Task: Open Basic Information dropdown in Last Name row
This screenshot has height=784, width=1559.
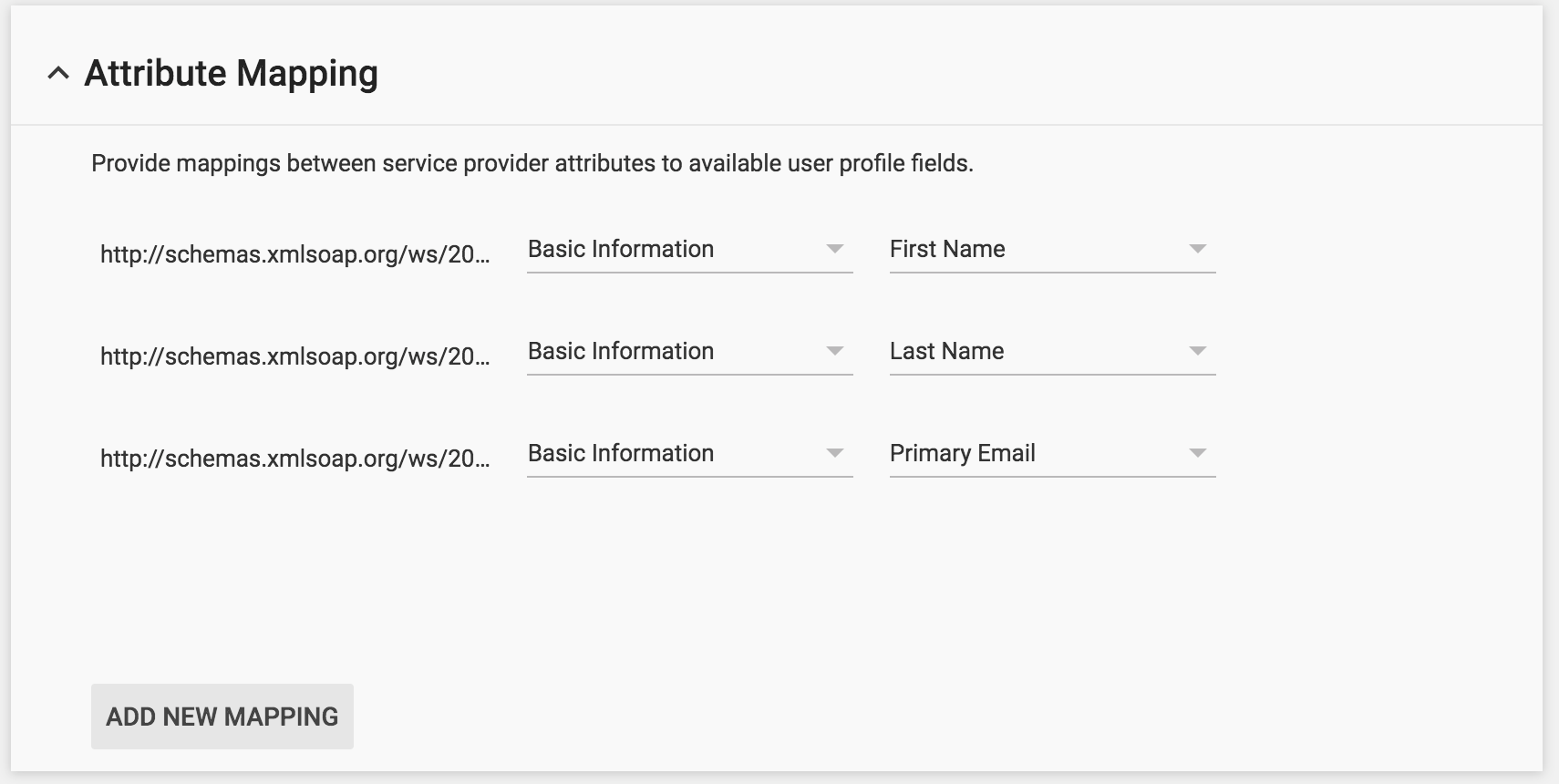Action: click(x=675, y=352)
